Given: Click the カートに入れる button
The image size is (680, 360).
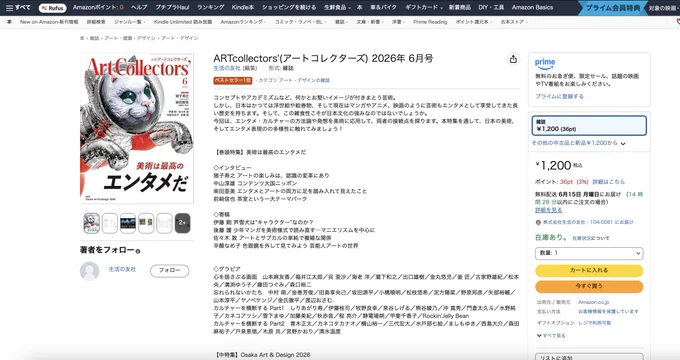Looking at the screenshot, I should [589, 270].
